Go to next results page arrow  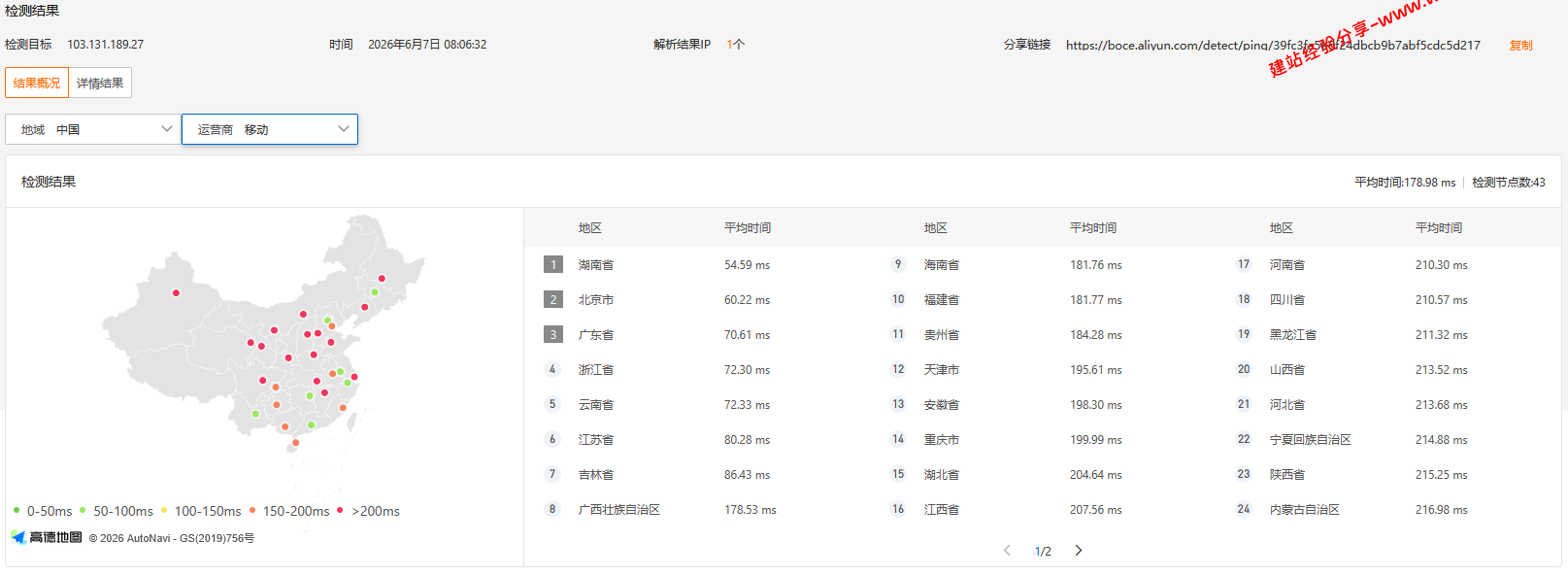(1078, 551)
